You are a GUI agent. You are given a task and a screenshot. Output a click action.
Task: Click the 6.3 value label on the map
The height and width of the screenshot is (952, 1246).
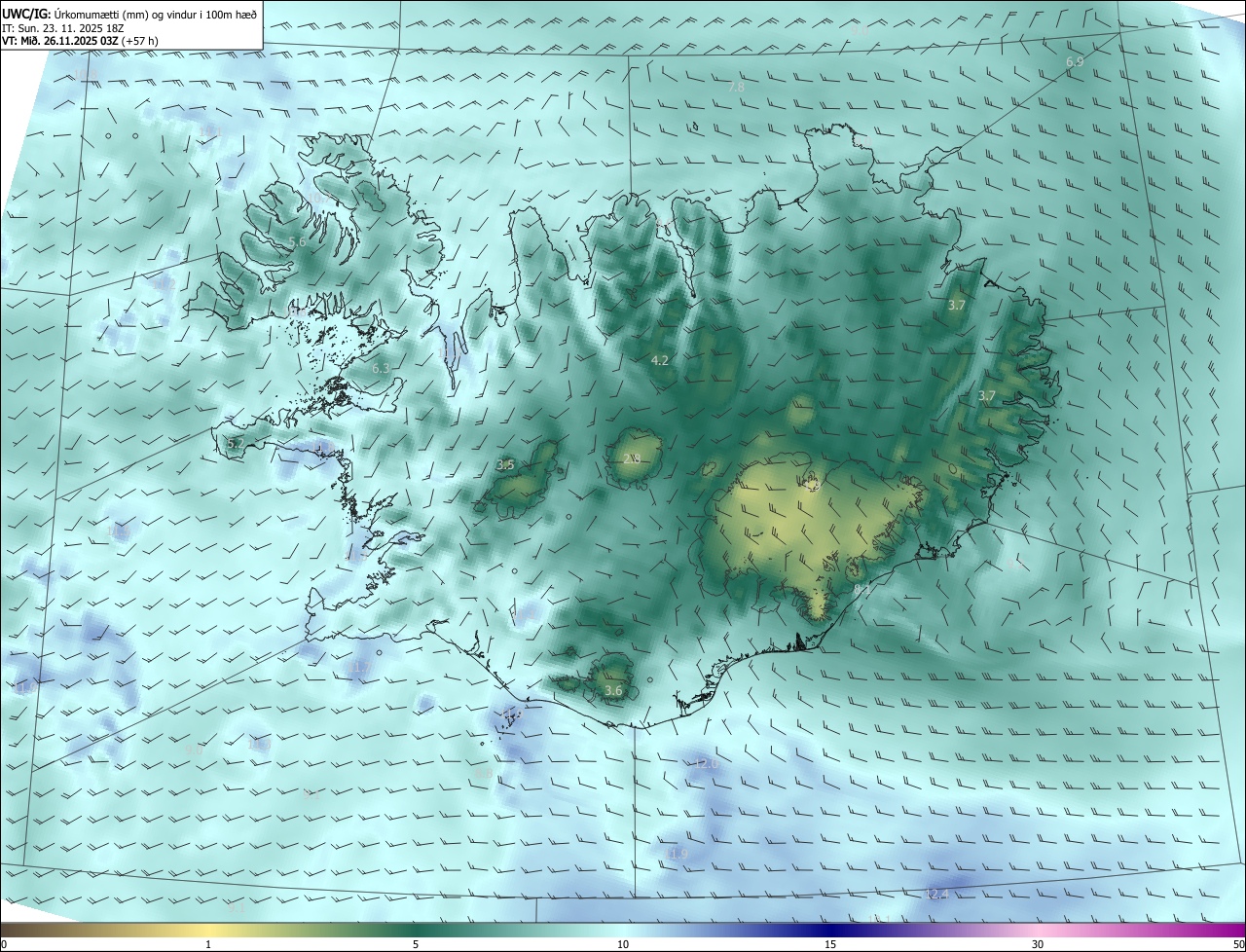click(x=381, y=369)
